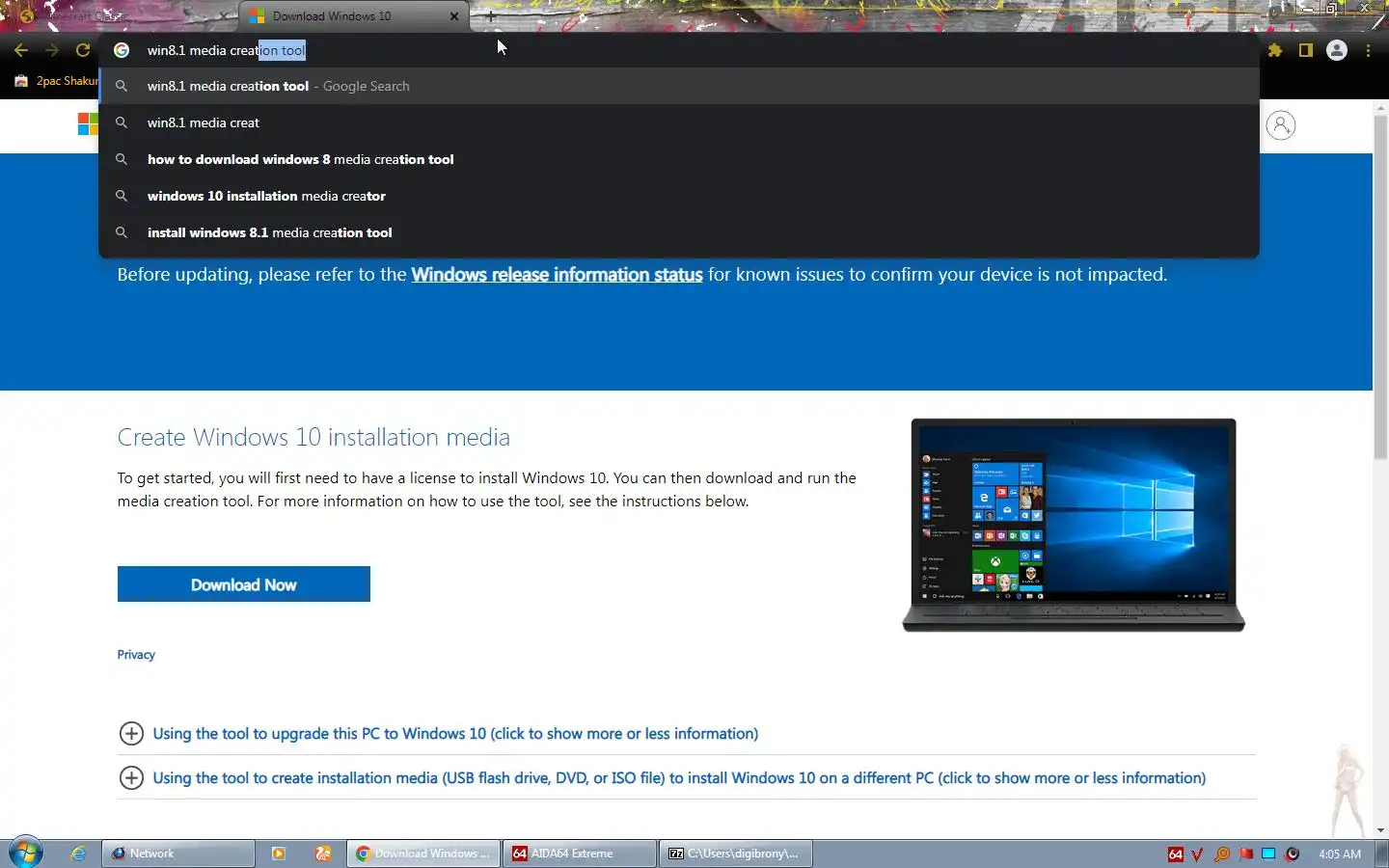Launch Internet Explorer from taskbar

tap(79, 854)
